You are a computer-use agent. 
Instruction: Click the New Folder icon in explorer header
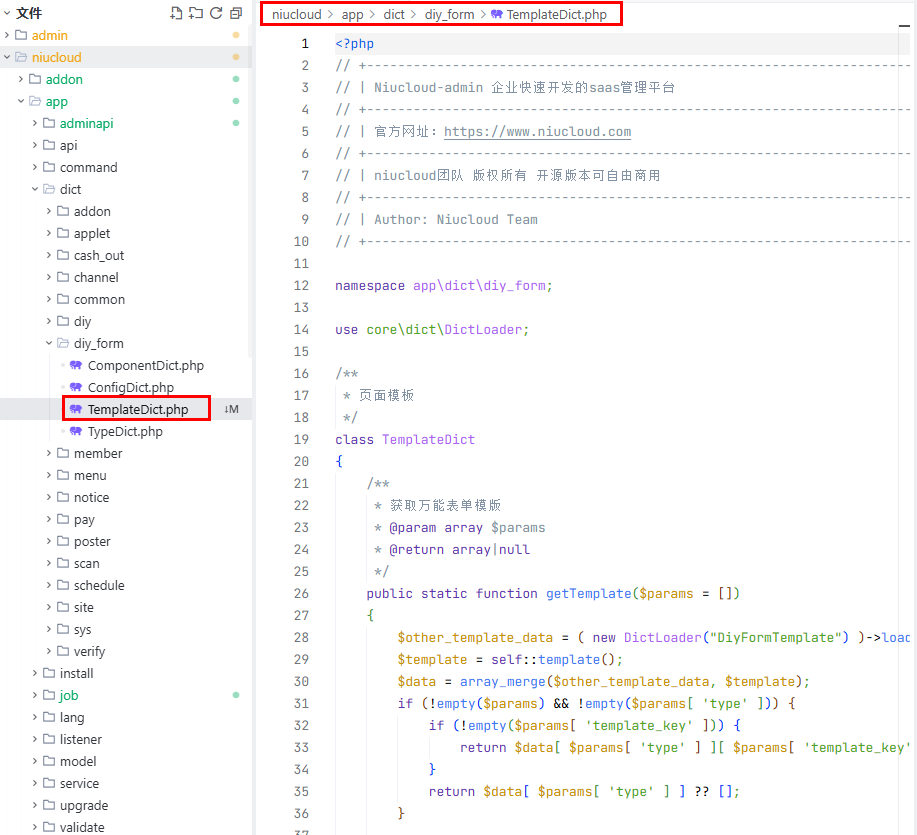tap(196, 13)
